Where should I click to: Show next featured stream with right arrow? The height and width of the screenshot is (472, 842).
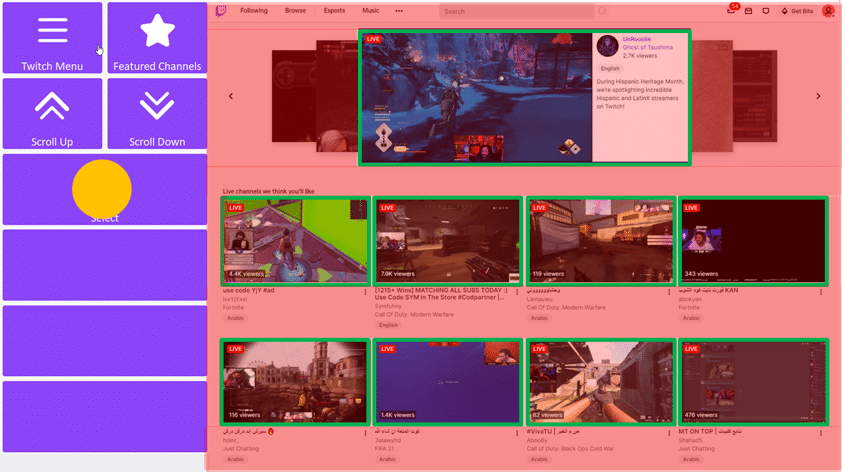click(818, 97)
